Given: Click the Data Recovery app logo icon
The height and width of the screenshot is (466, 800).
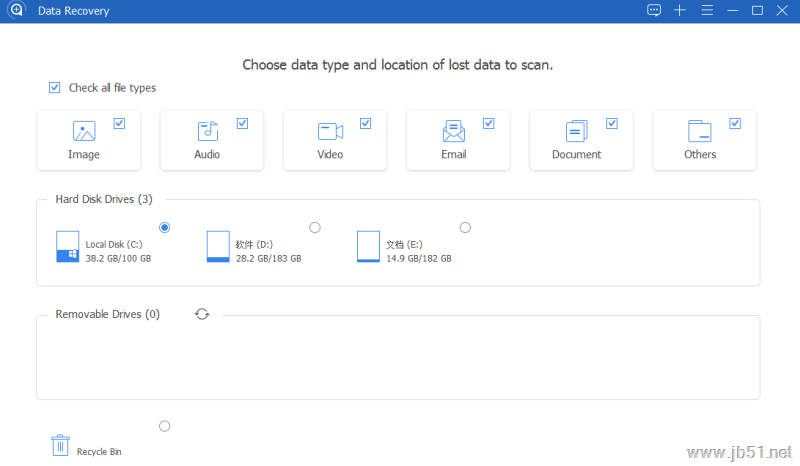Looking at the screenshot, I should click(16, 10).
